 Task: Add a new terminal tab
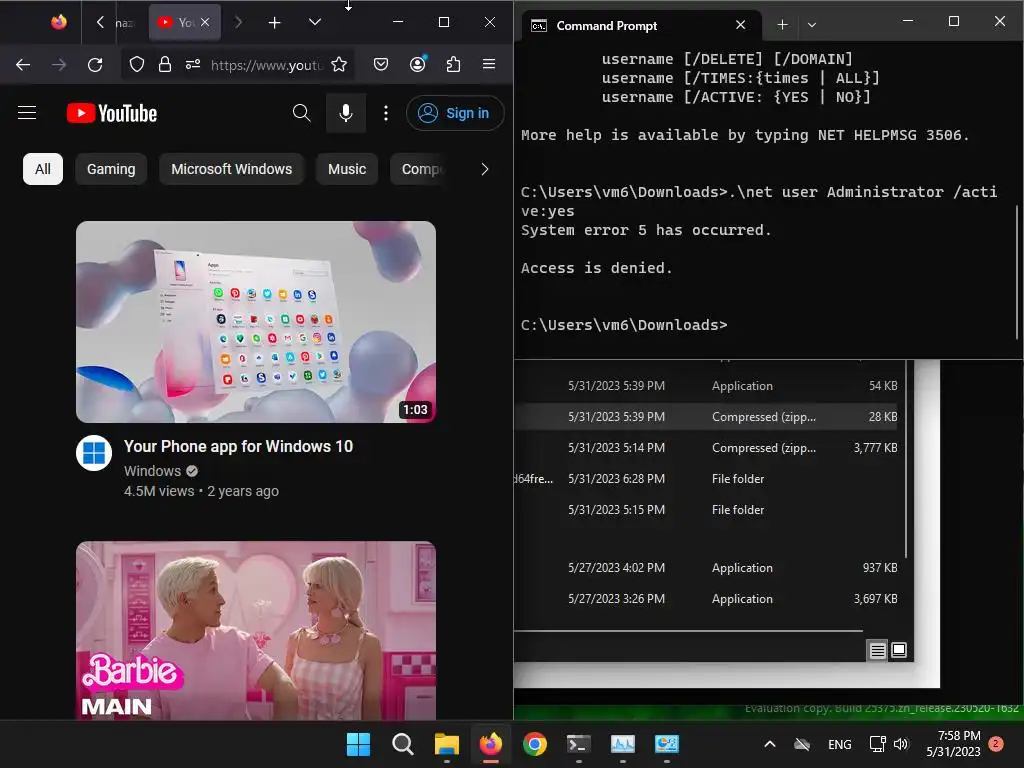(x=782, y=25)
